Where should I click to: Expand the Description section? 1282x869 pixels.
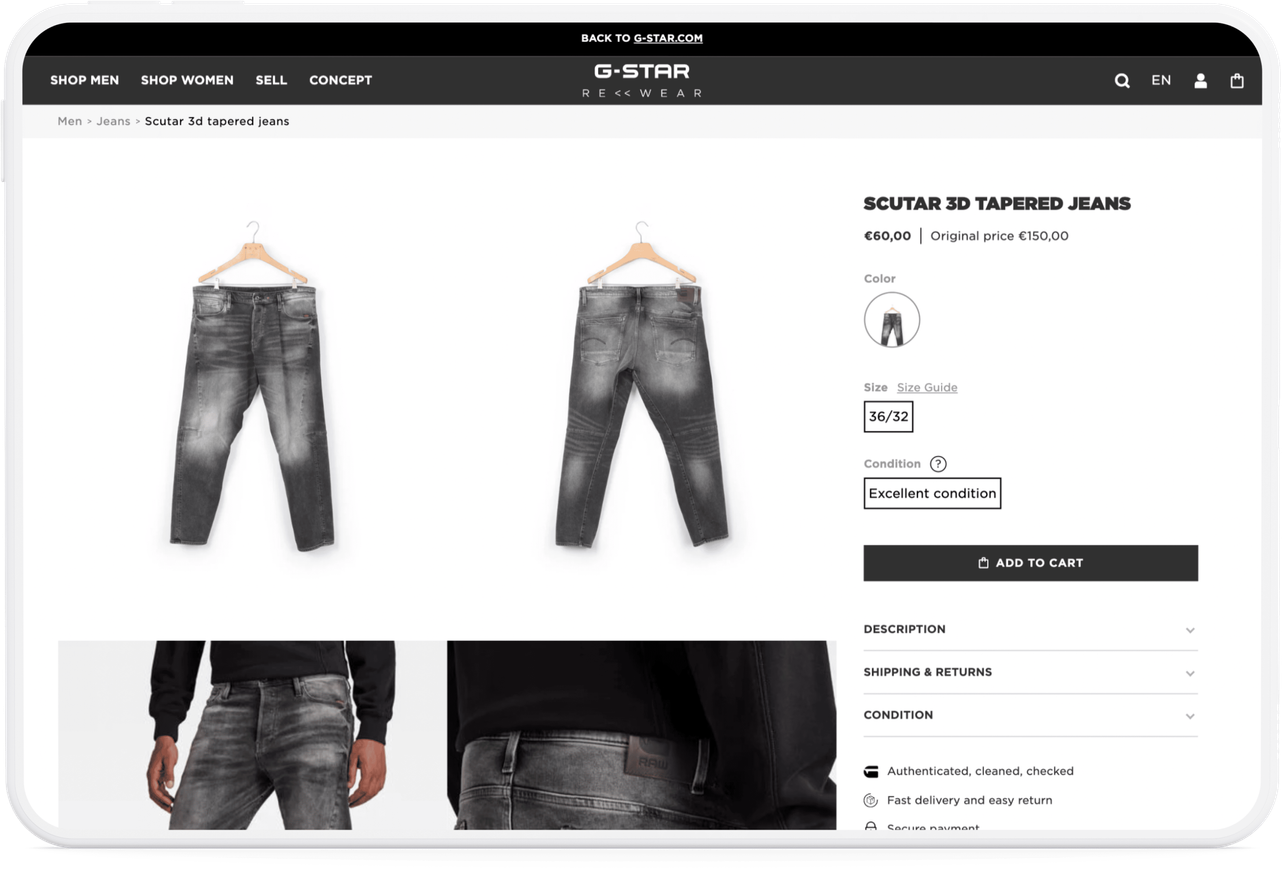(1030, 630)
